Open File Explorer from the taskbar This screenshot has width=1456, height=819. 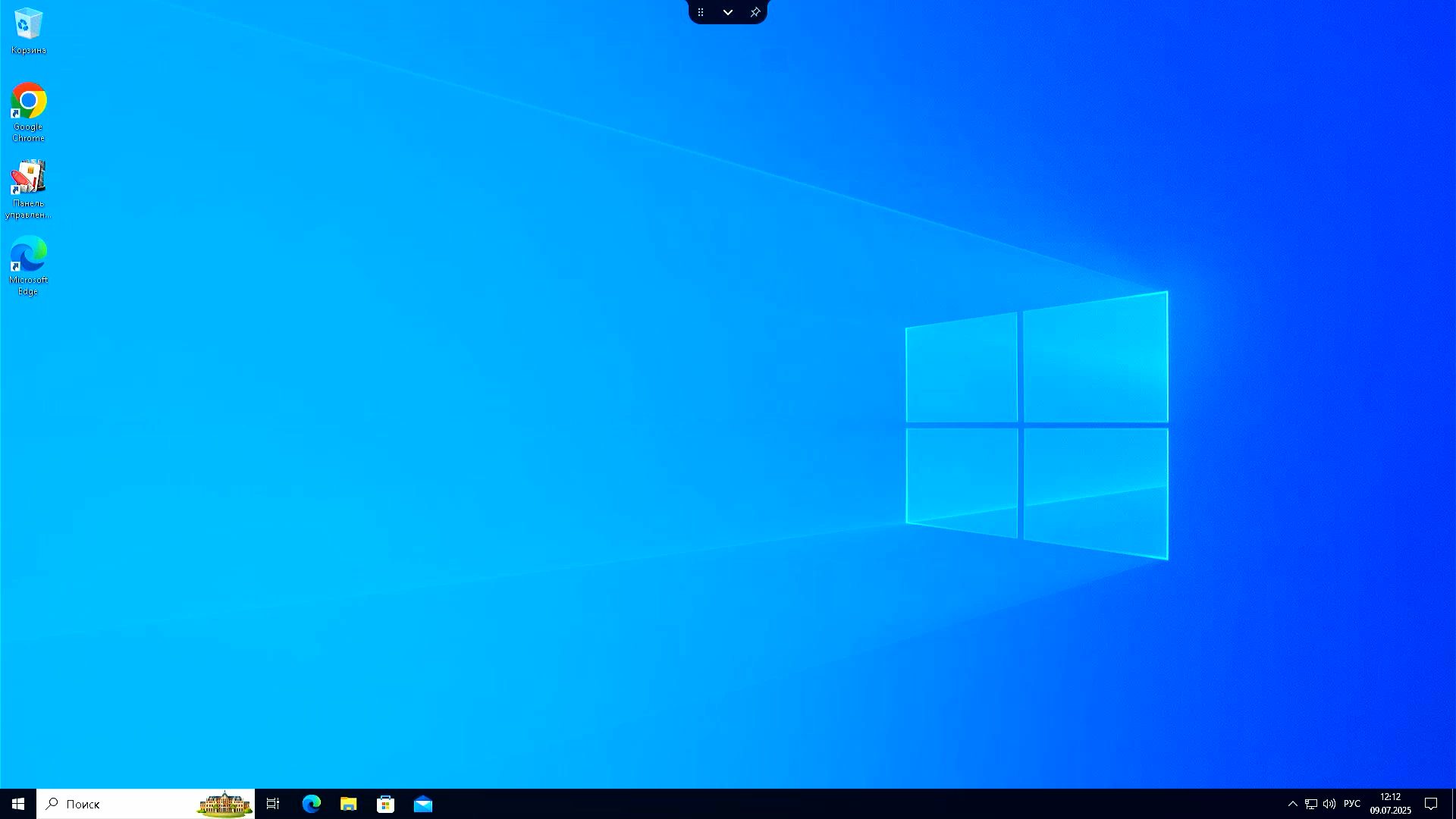[349, 804]
